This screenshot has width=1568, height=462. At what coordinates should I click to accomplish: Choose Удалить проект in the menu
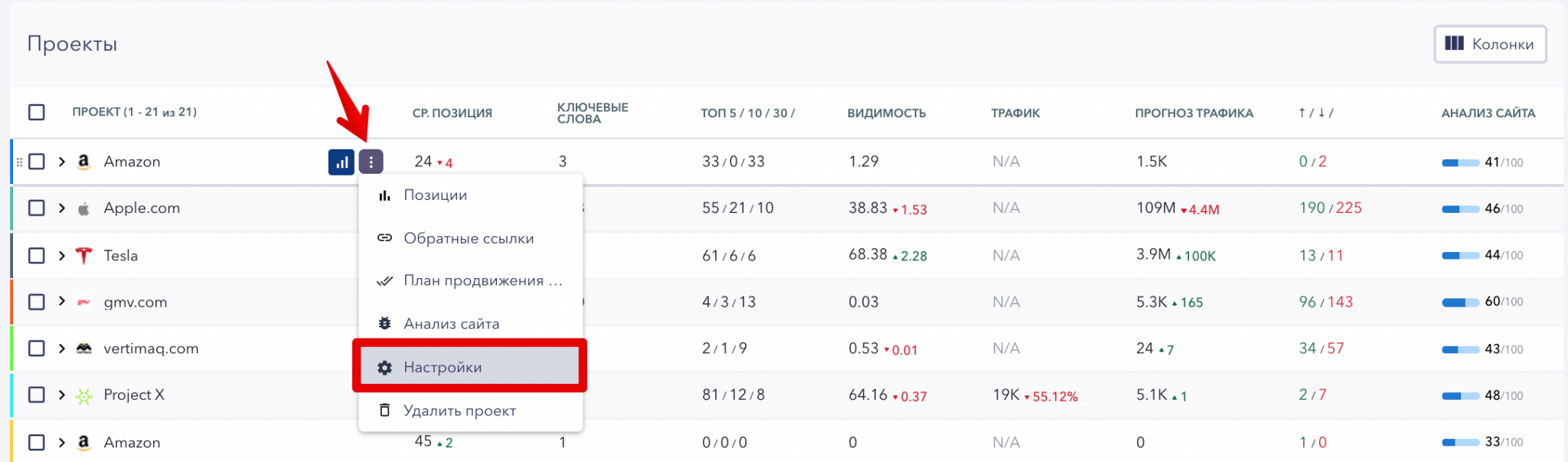pos(470,411)
